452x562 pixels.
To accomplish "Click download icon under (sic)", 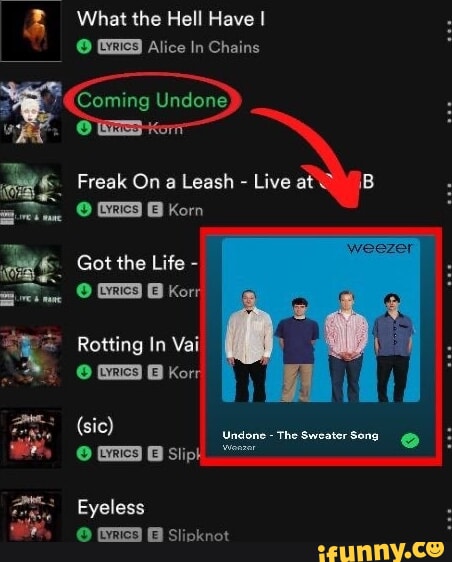I will click(84, 453).
